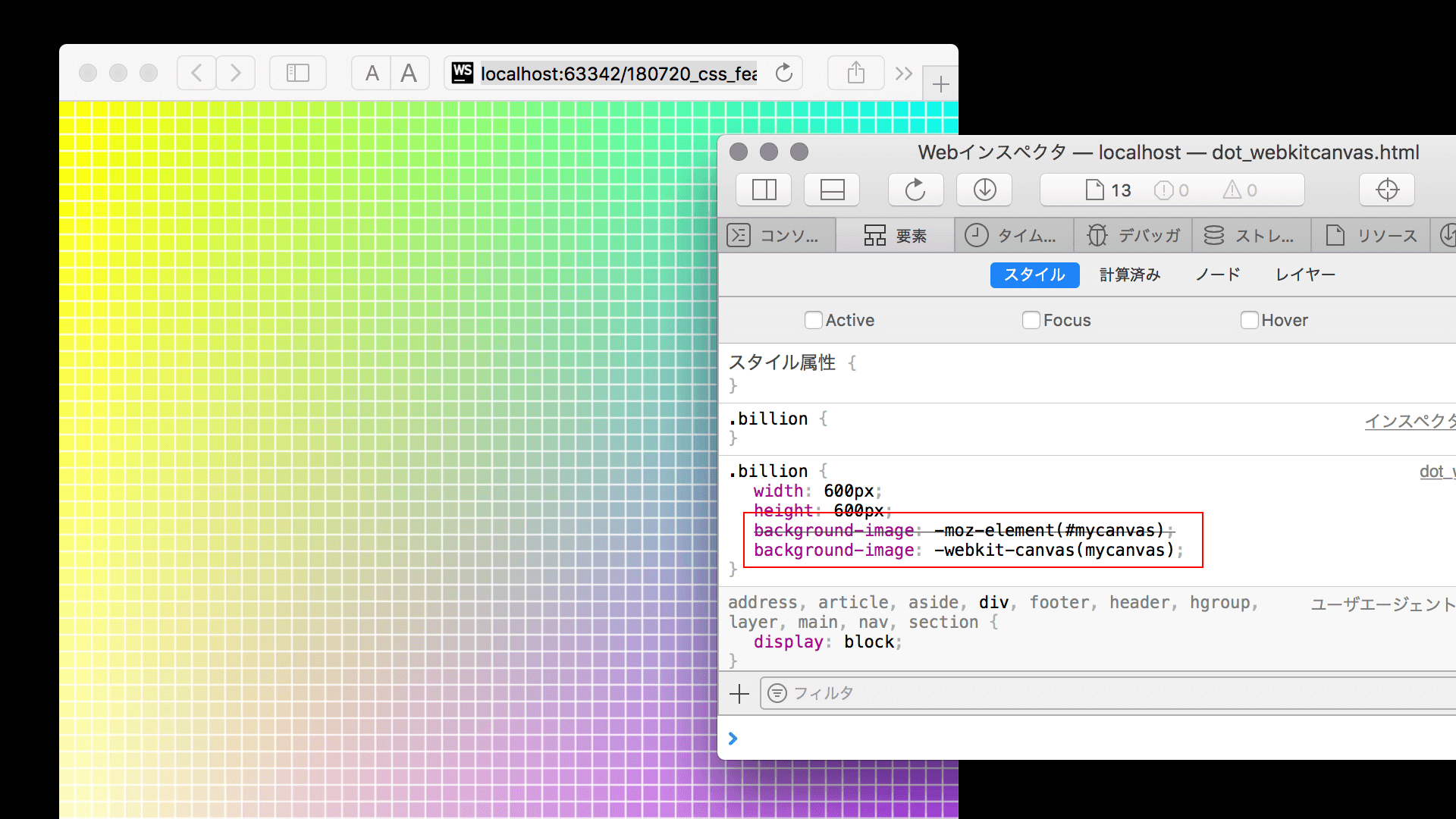Toggle the Safari sidebar icon
Viewport: 1456px width, 819px height.
point(297,73)
